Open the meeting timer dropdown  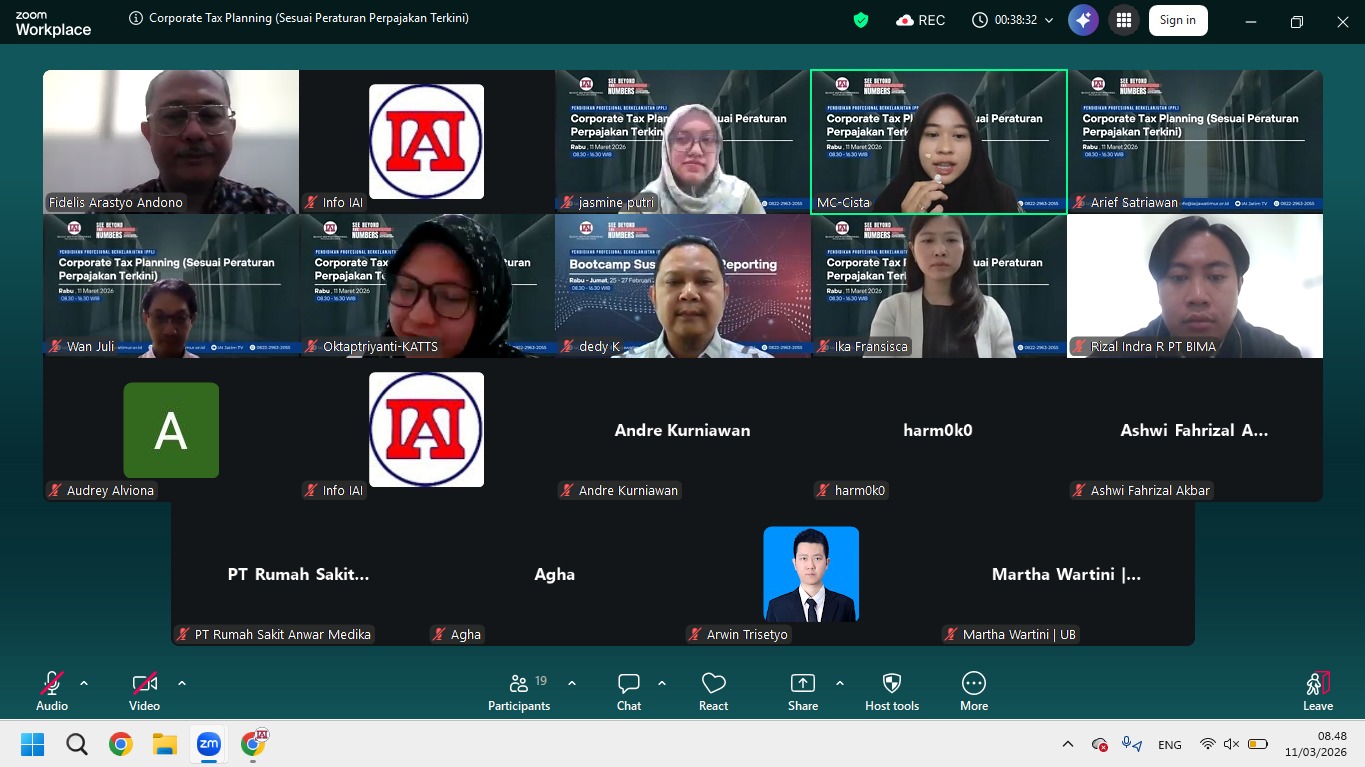point(1048,20)
